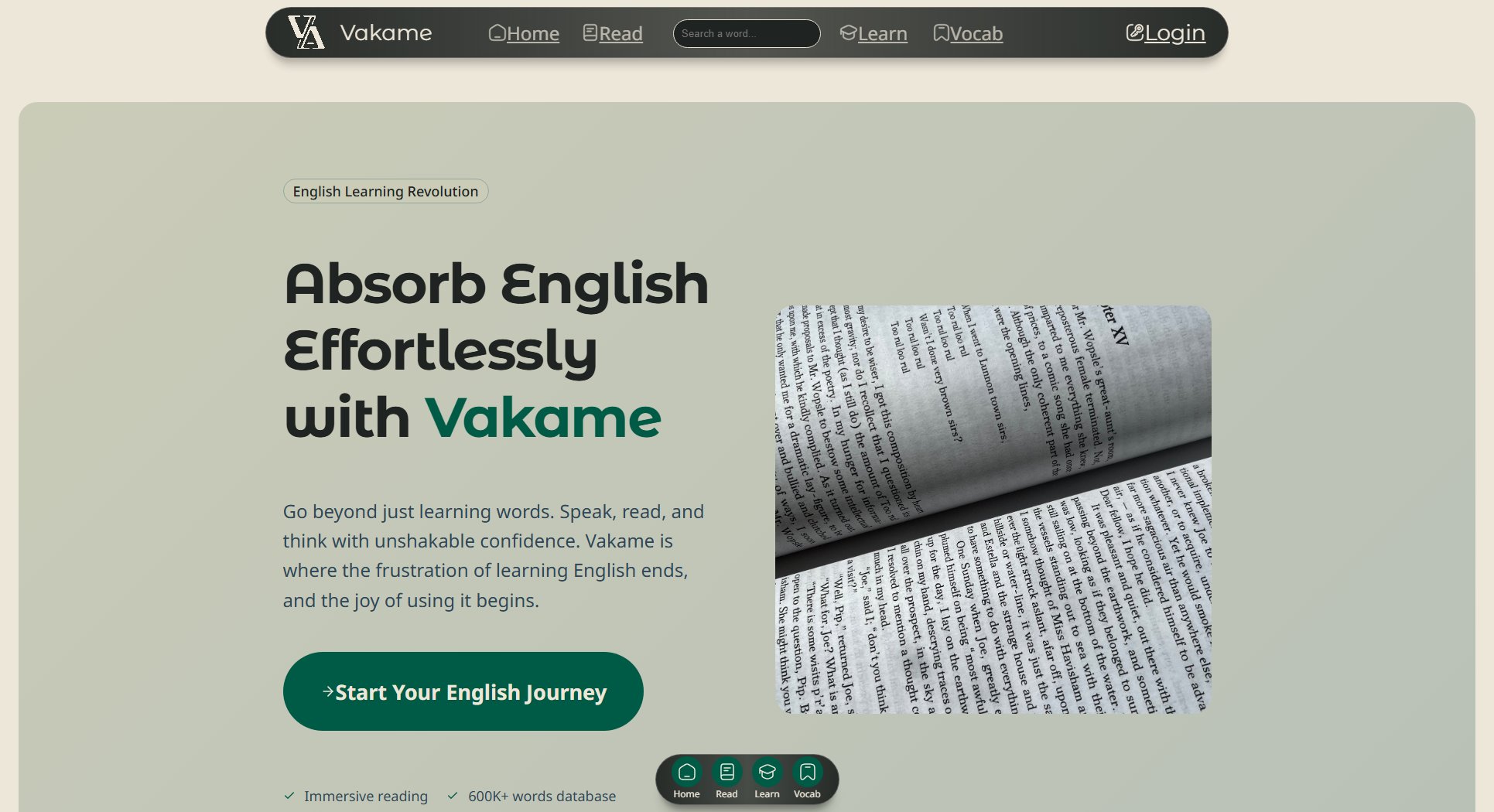Click the graduation cap icon in top navbar
The height and width of the screenshot is (812, 1494).
click(x=848, y=32)
